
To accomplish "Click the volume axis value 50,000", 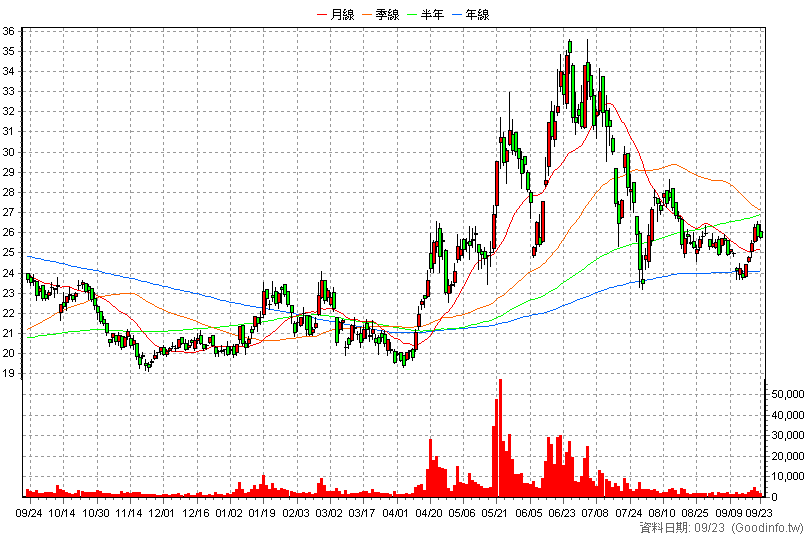I will (x=787, y=395).
